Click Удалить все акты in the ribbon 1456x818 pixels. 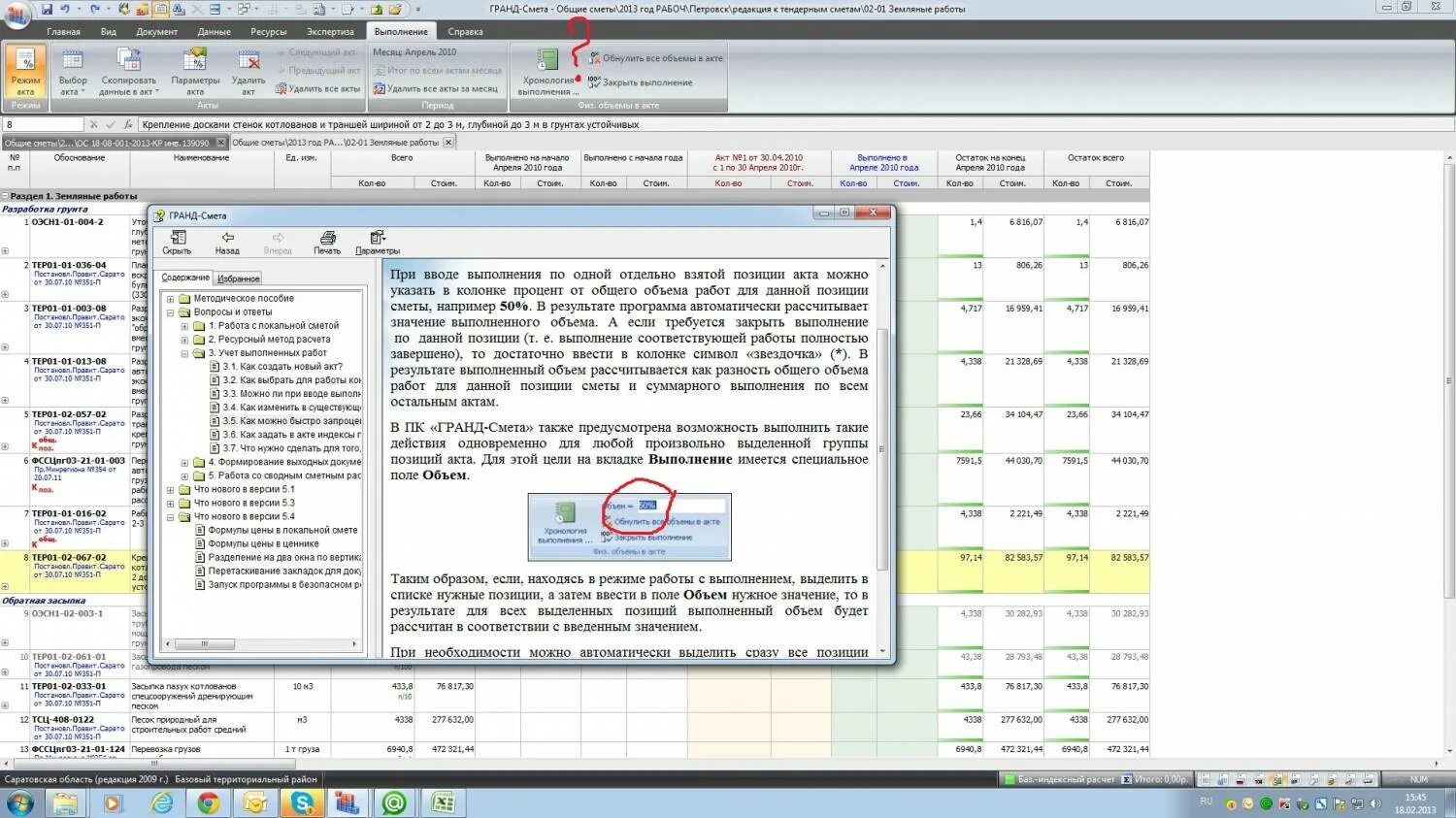(317, 88)
